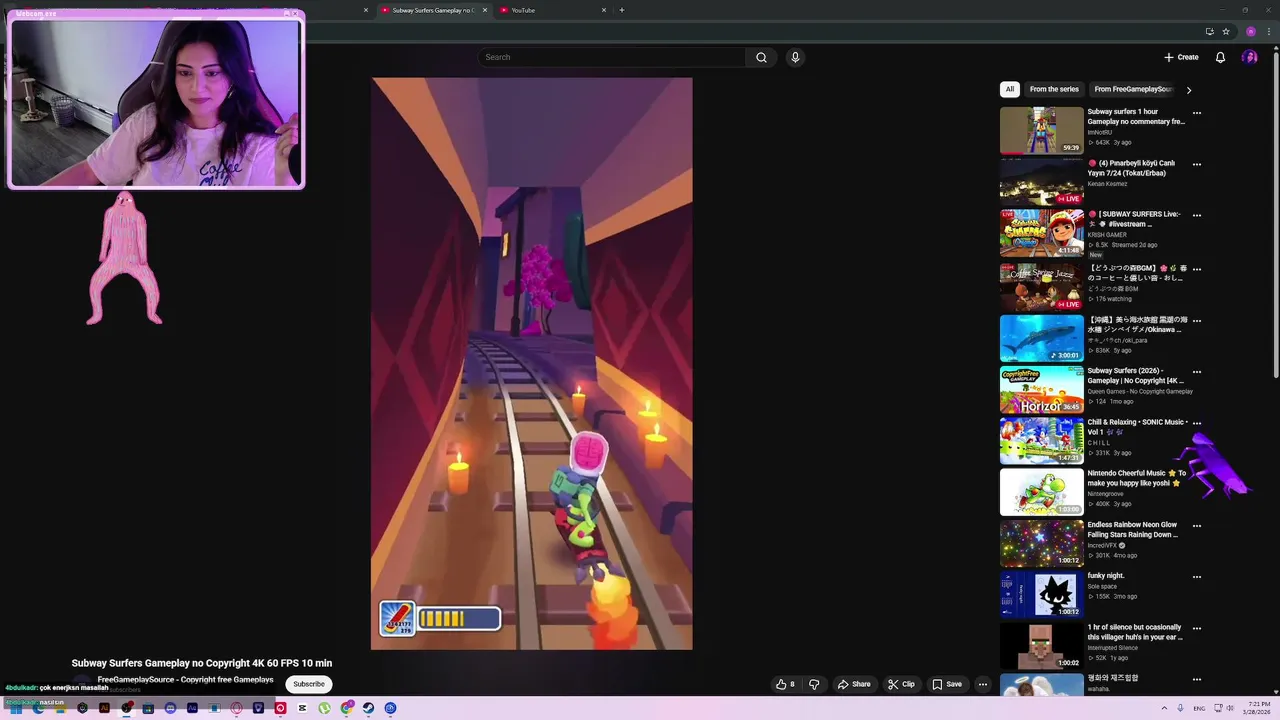Open uTorrent from the taskbar
The height and width of the screenshot is (720, 1280).
click(324, 708)
